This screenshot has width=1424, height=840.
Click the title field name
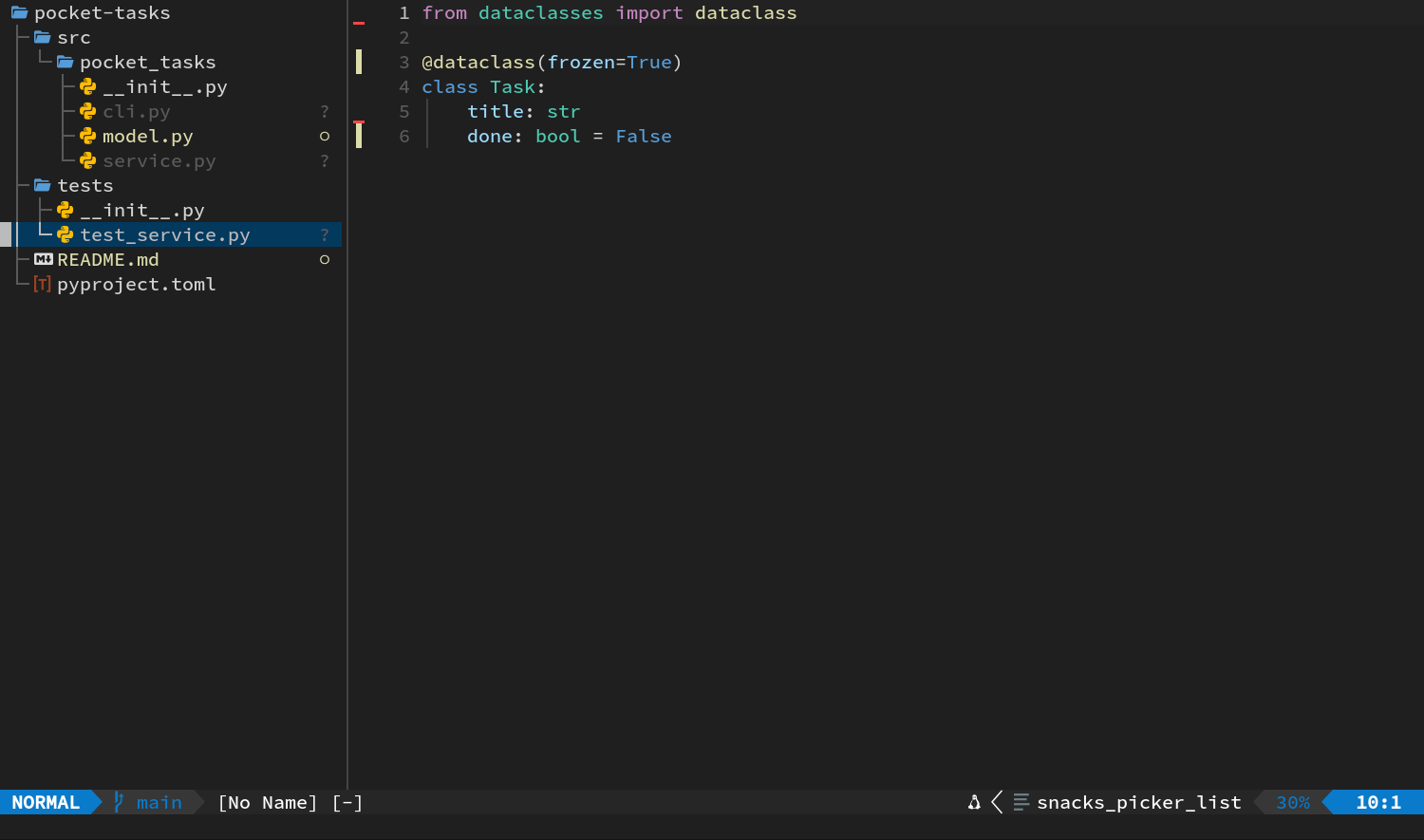click(x=496, y=112)
